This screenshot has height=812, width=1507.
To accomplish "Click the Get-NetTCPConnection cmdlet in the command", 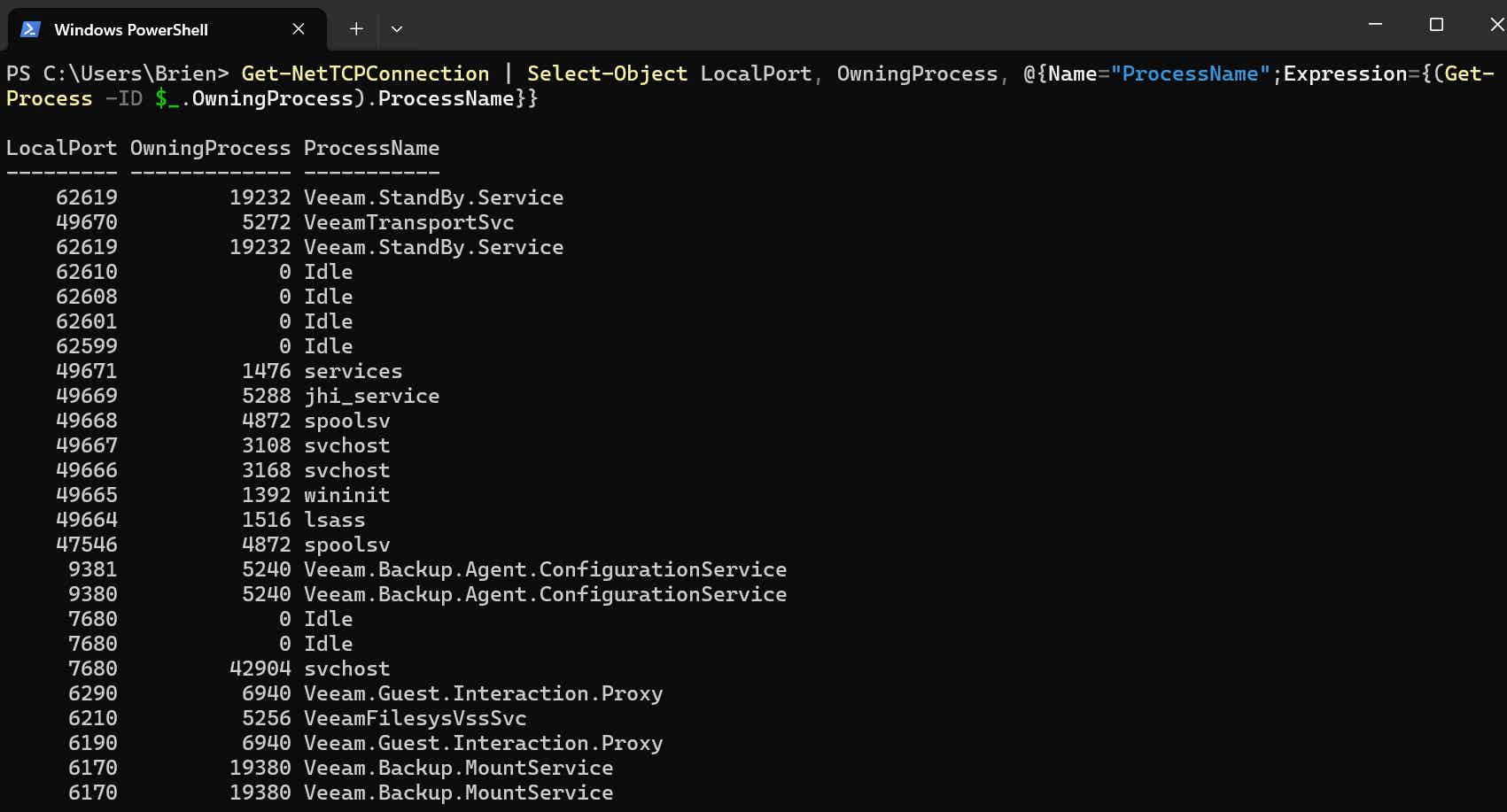I will (365, 73).
